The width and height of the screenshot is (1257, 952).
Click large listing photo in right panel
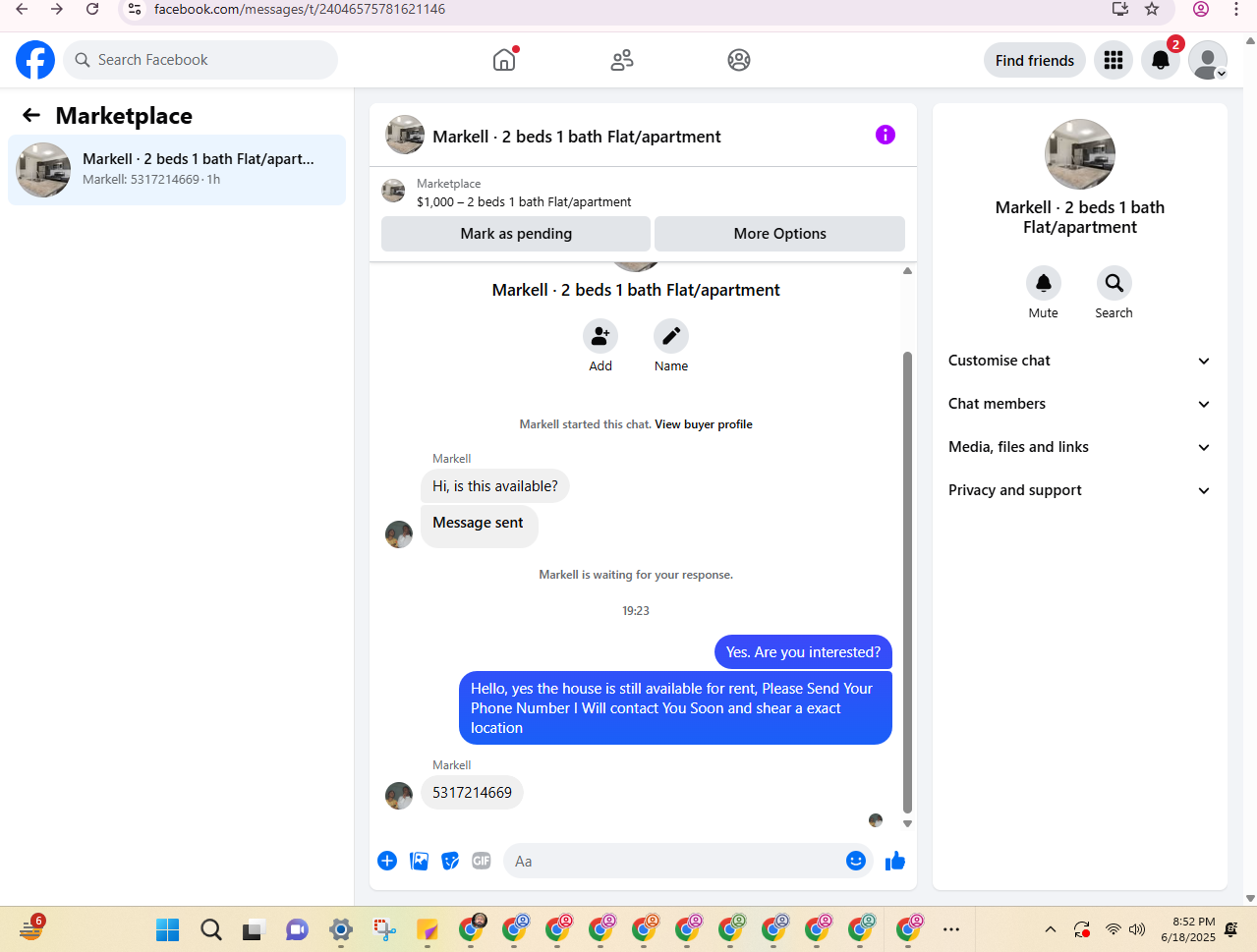point(1080,154)
